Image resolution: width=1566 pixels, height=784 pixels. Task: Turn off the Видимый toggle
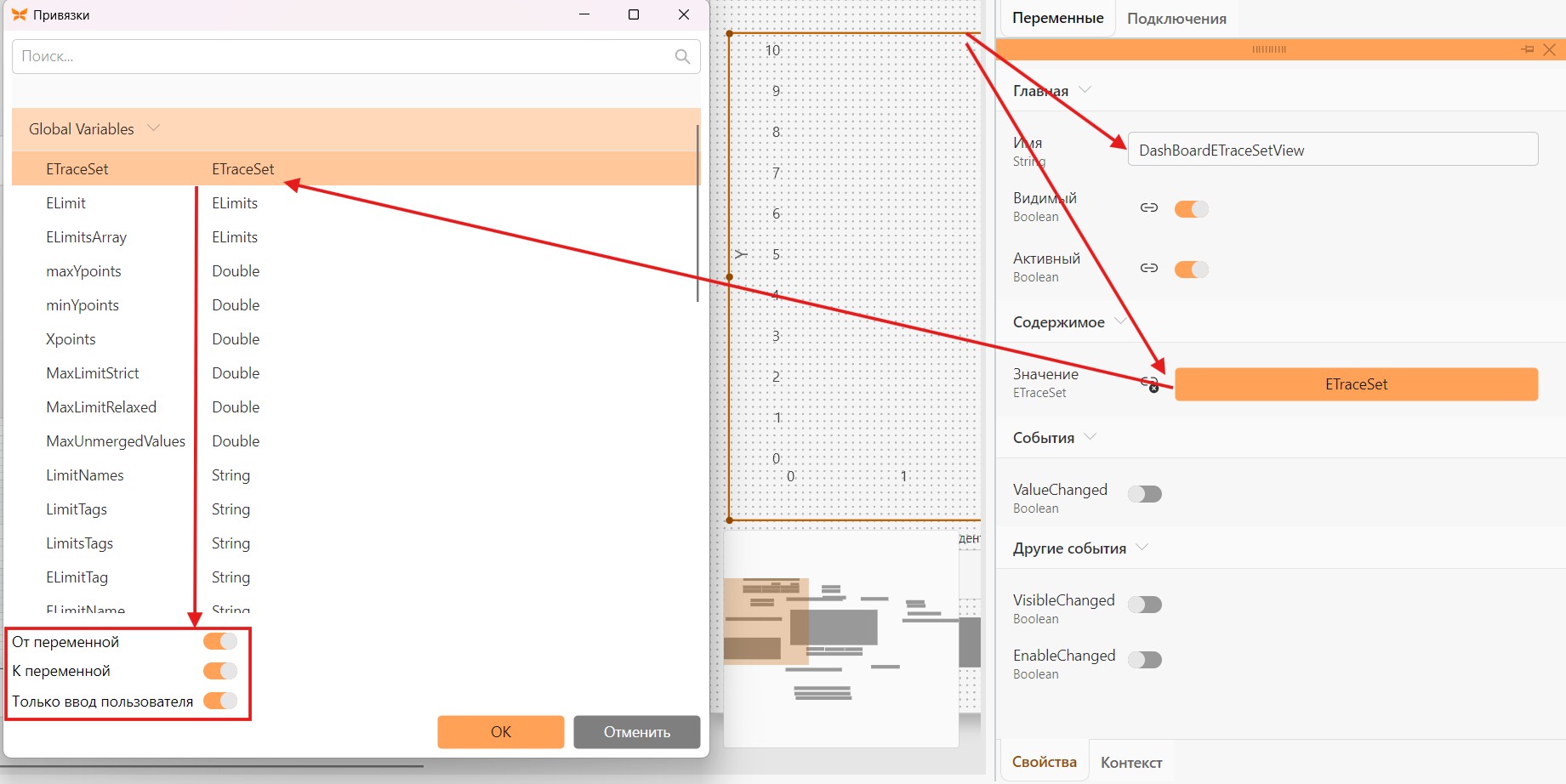tap(1191, 208)
